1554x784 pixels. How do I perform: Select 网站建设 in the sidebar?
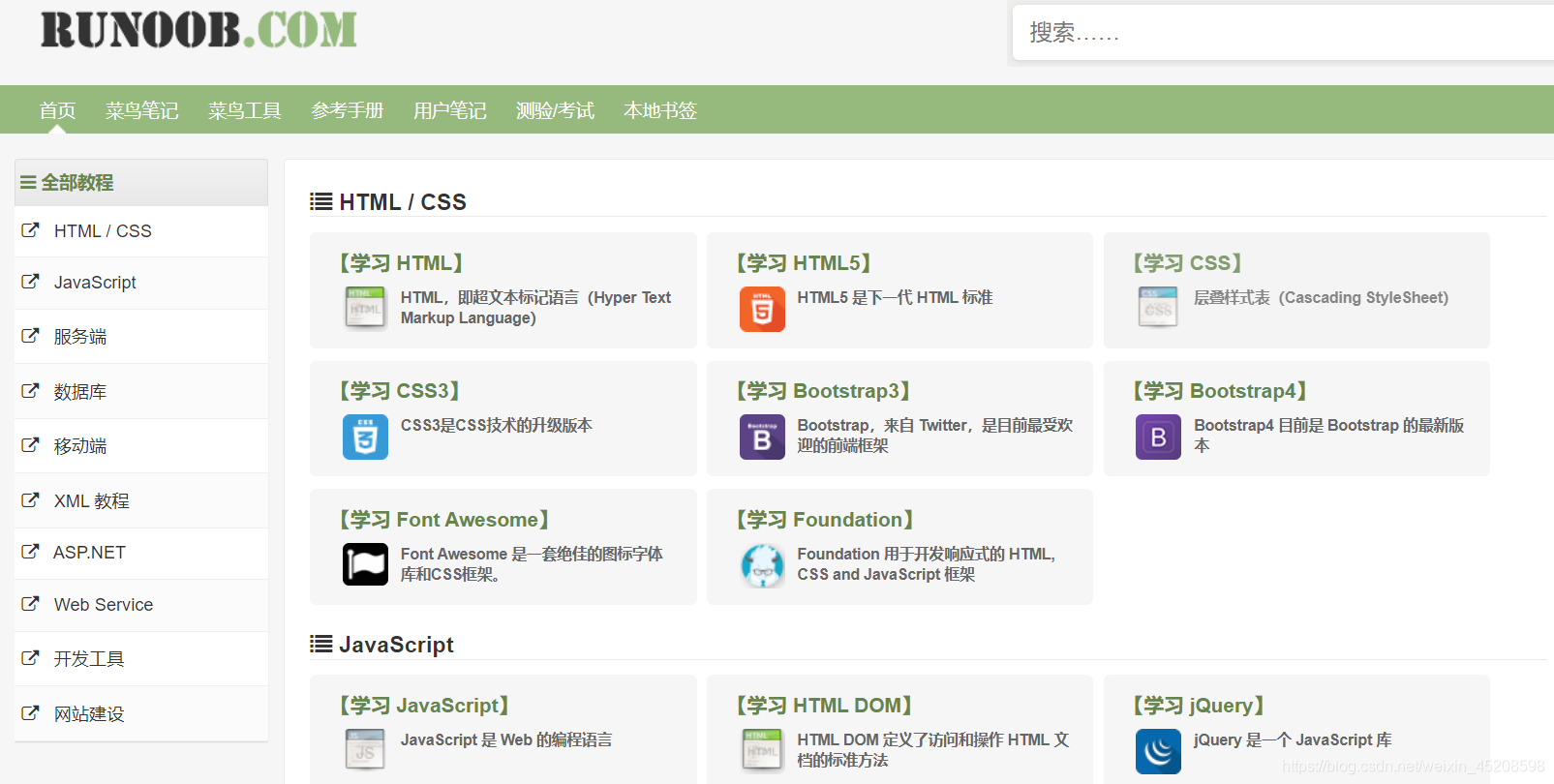[141, 714]
